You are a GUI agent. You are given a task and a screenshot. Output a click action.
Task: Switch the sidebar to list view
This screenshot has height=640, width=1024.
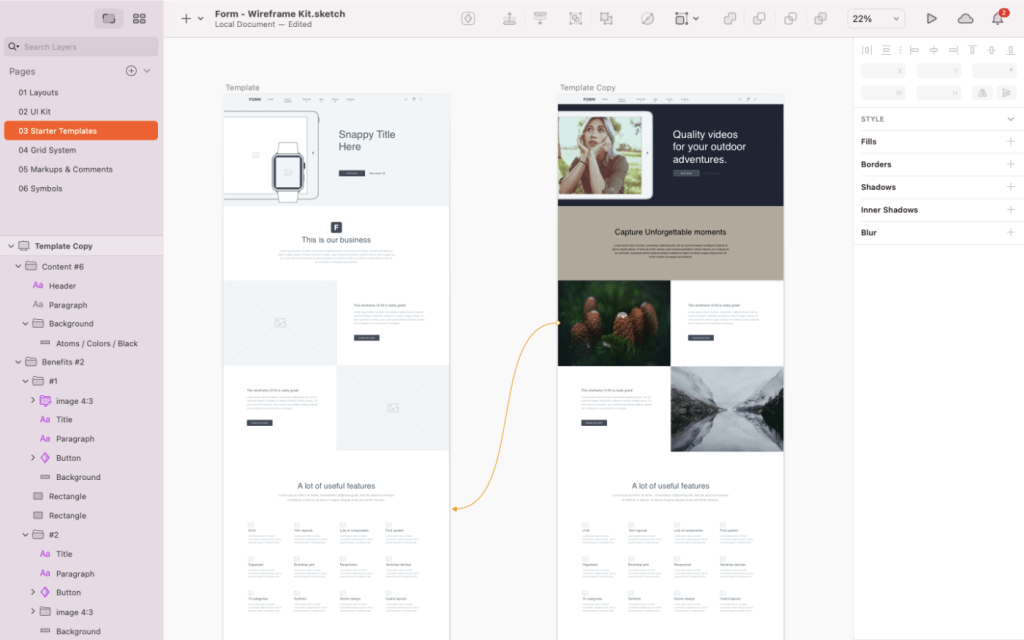point(108,17)
